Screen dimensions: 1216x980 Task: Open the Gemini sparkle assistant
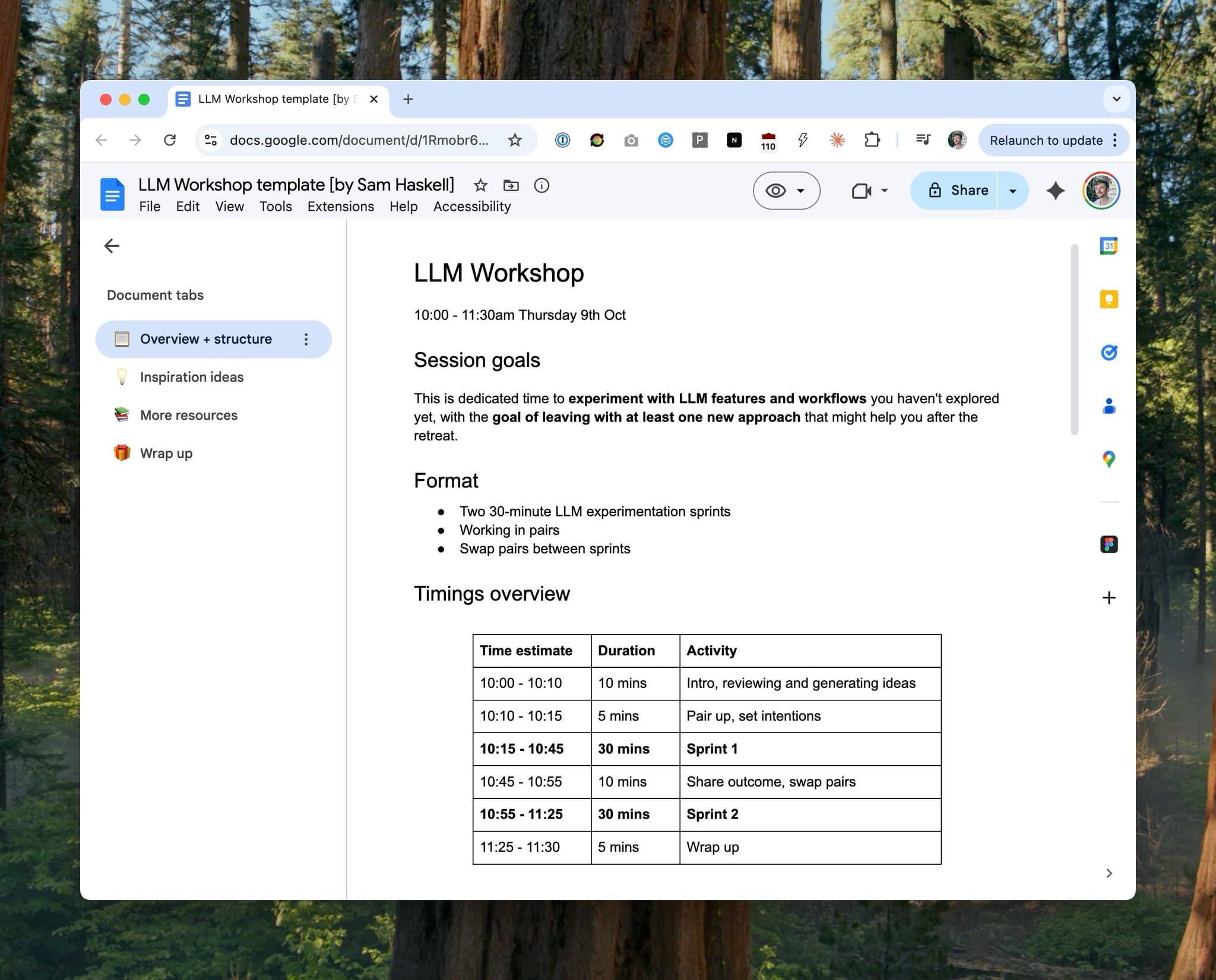point(1055,191)
